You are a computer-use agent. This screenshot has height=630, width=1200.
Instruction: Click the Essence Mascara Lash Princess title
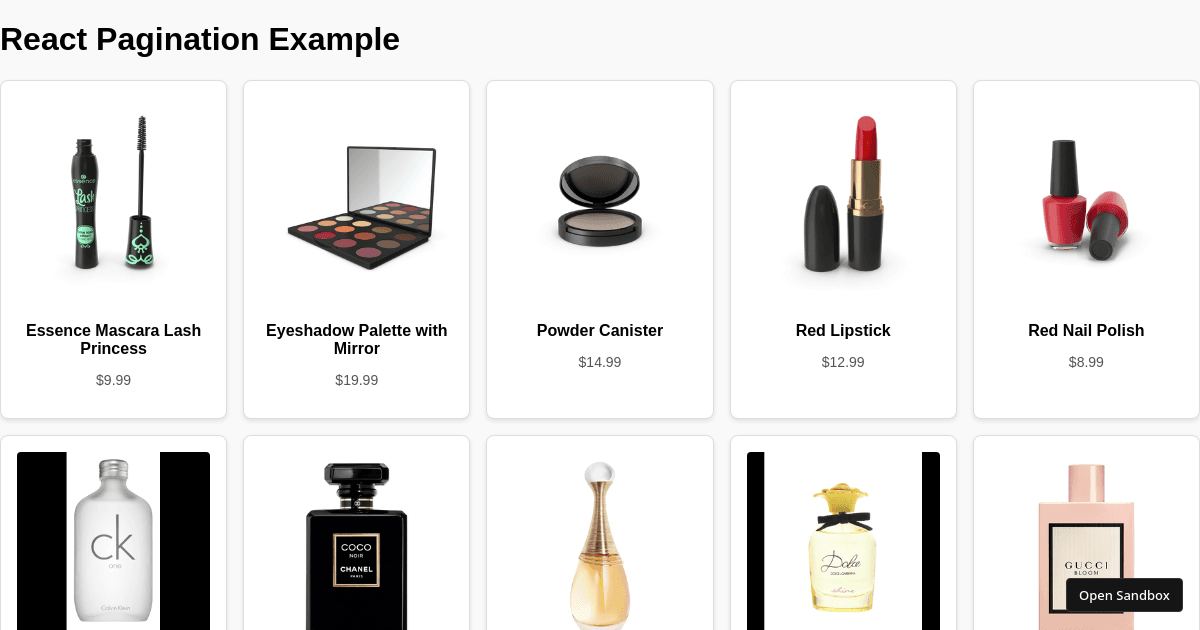pos(113,339)
